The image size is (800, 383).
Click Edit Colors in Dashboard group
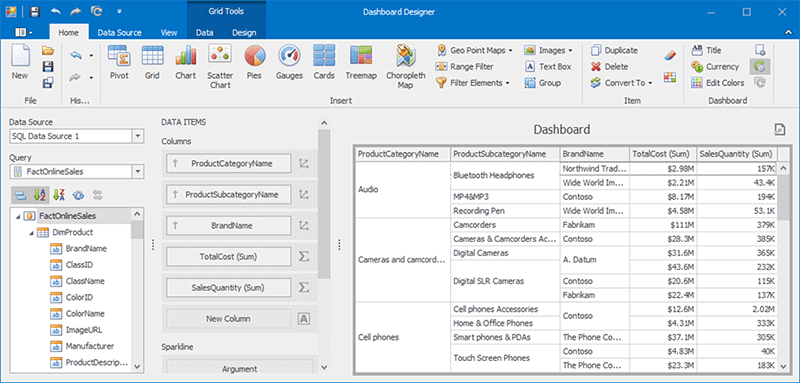pos(718,83)
